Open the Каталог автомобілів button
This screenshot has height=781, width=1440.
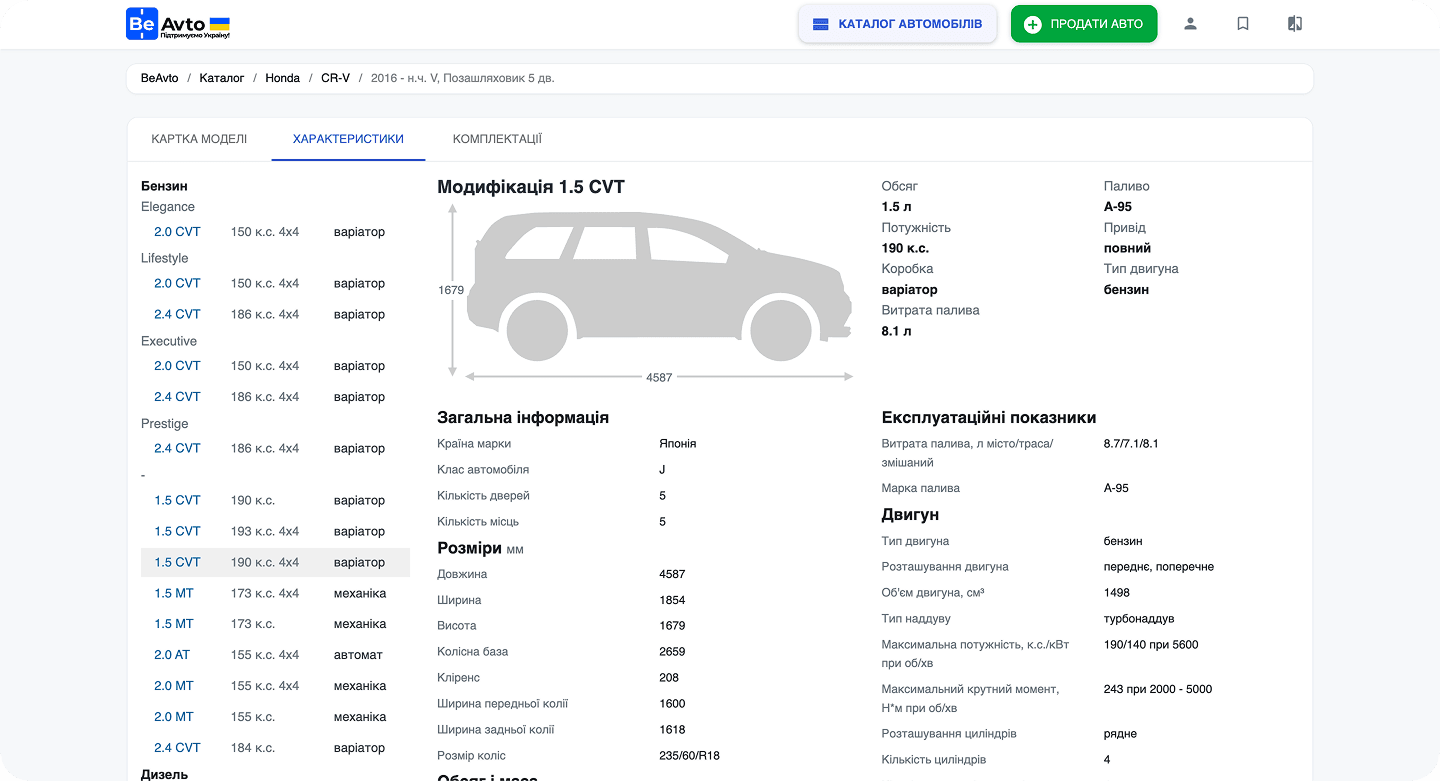coord(898,24)
